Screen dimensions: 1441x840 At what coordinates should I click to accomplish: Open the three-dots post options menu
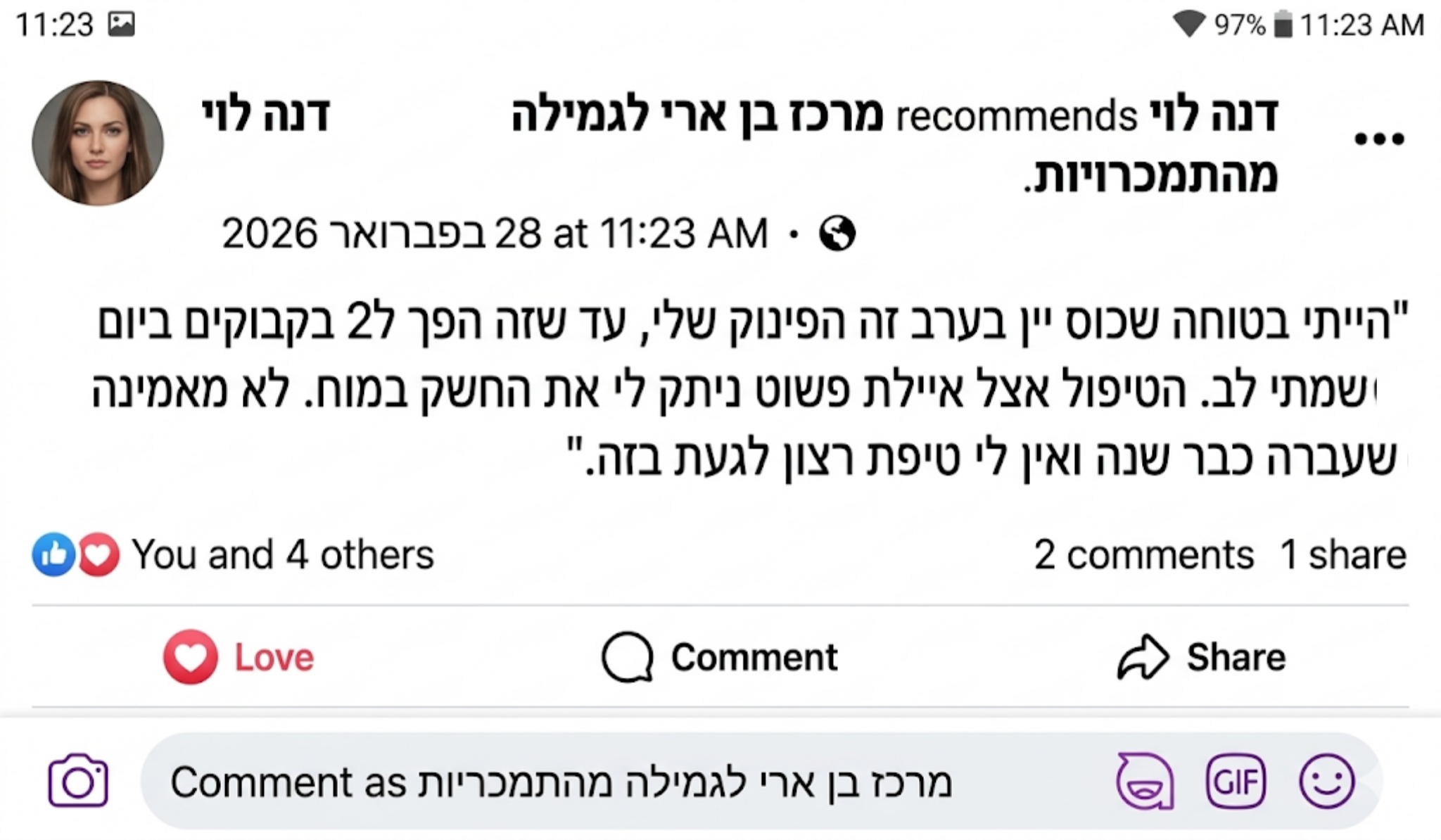point(1379,139)
